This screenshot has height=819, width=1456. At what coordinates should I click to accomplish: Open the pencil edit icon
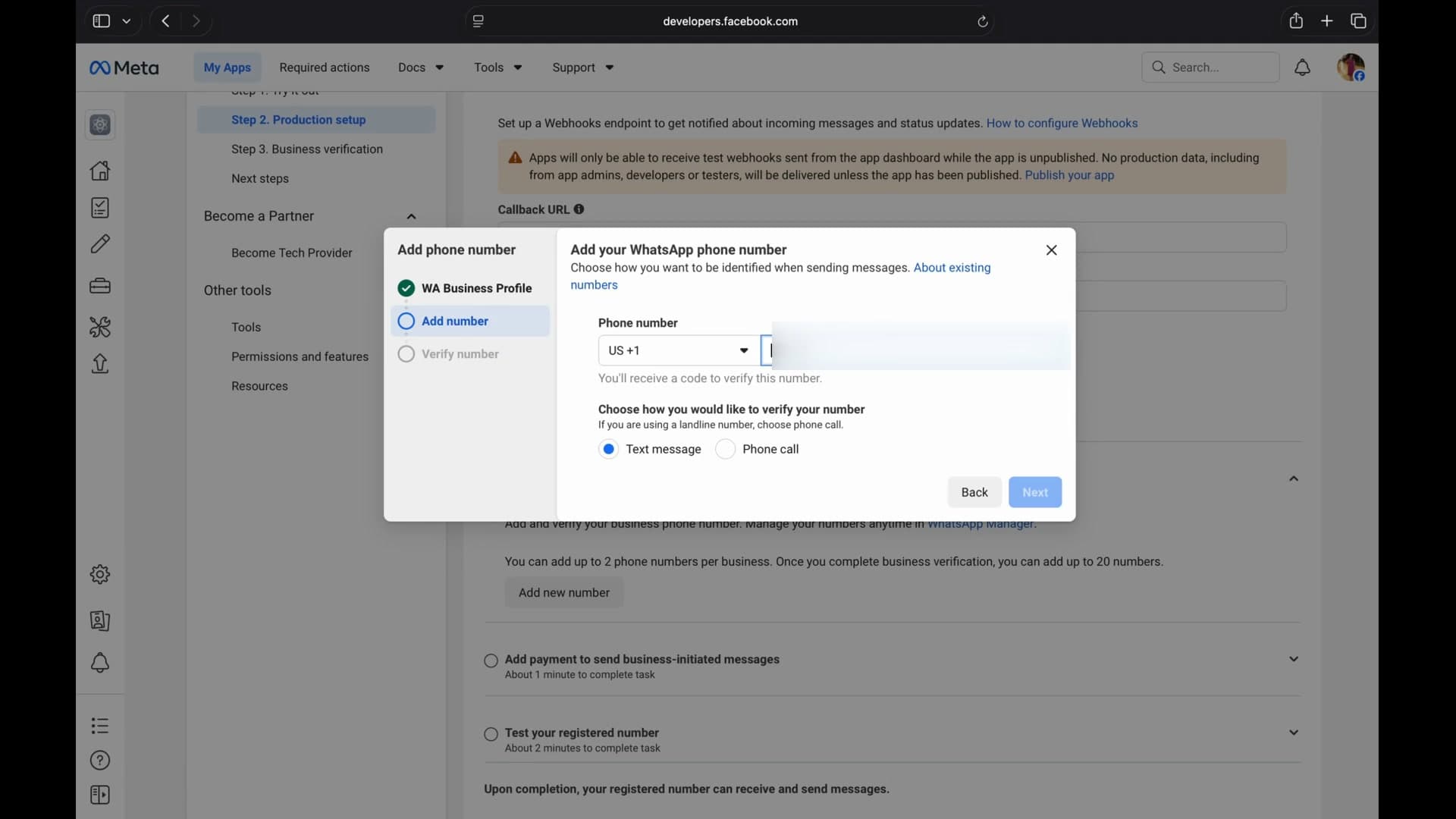tap(100, 244)
